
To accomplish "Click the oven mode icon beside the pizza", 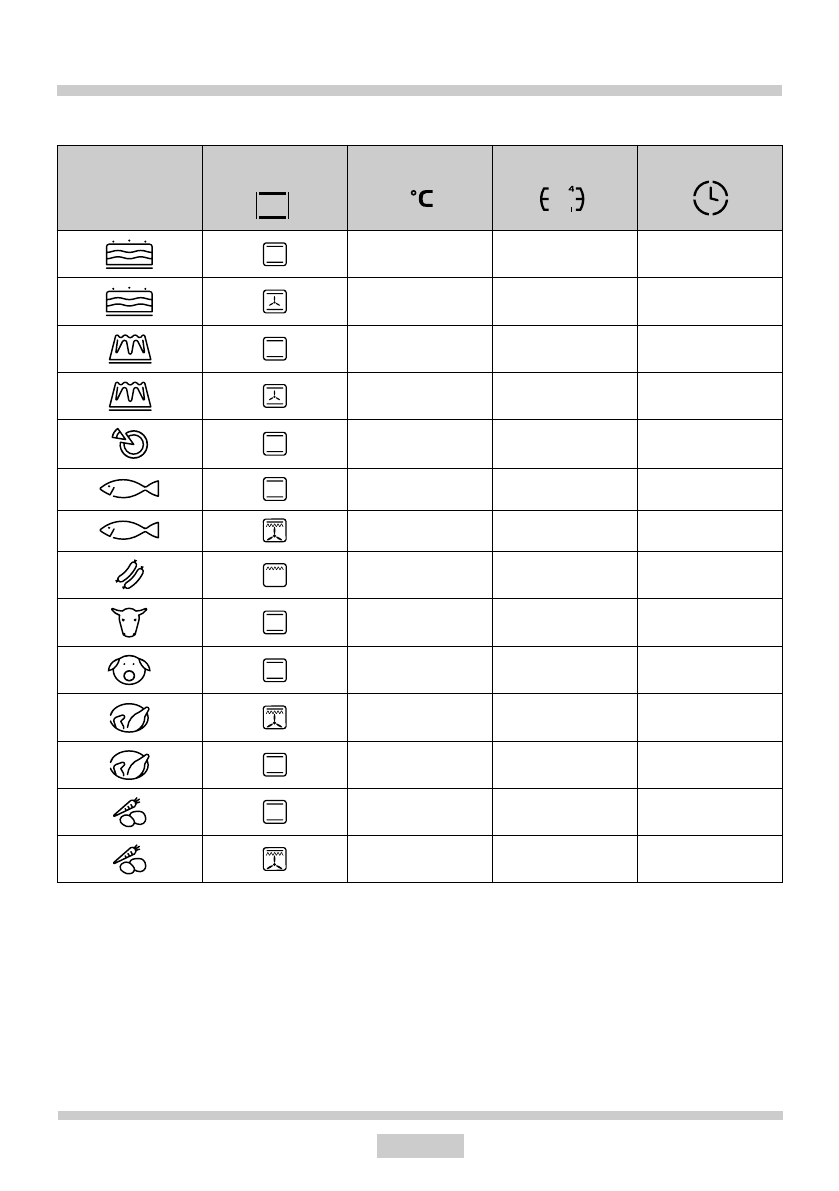I will click(x=274, y=442).
